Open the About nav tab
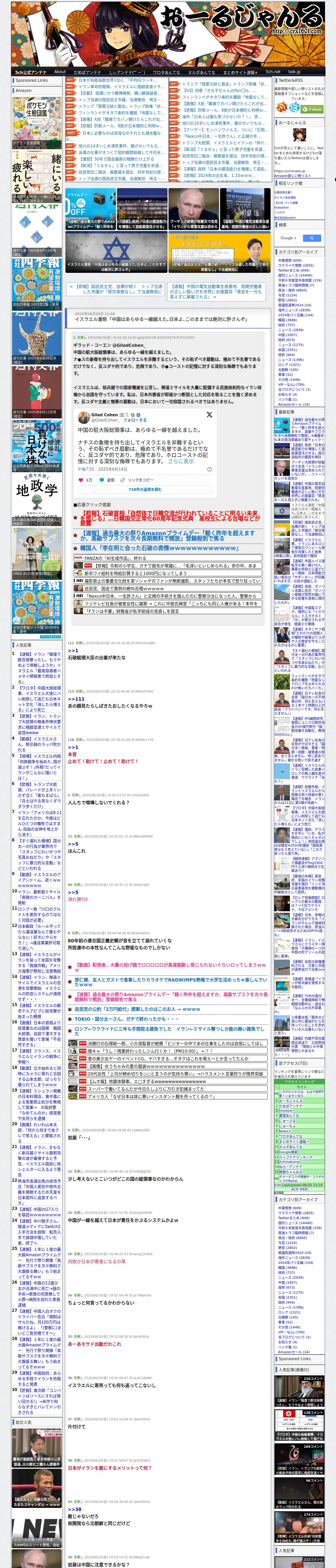Screen dimensions: 336x1568 60,72
